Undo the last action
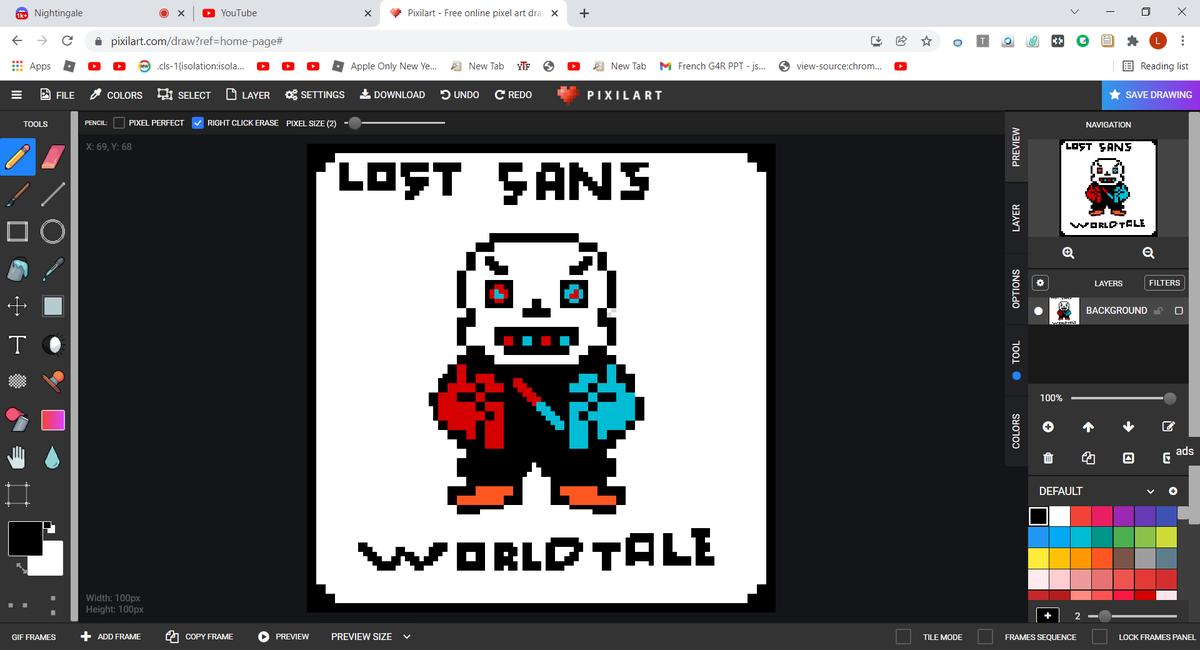This screenshot has height=650, width=1200. point(459,95)
